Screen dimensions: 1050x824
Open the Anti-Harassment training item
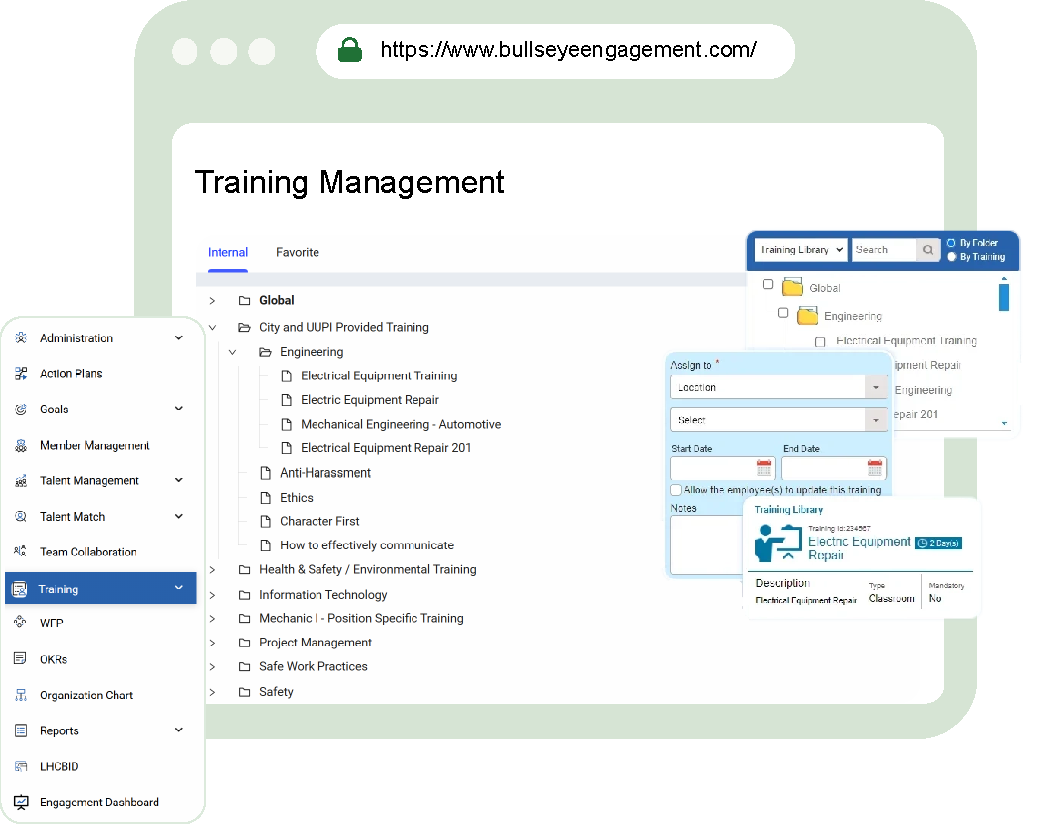click(x=325, y=473)
